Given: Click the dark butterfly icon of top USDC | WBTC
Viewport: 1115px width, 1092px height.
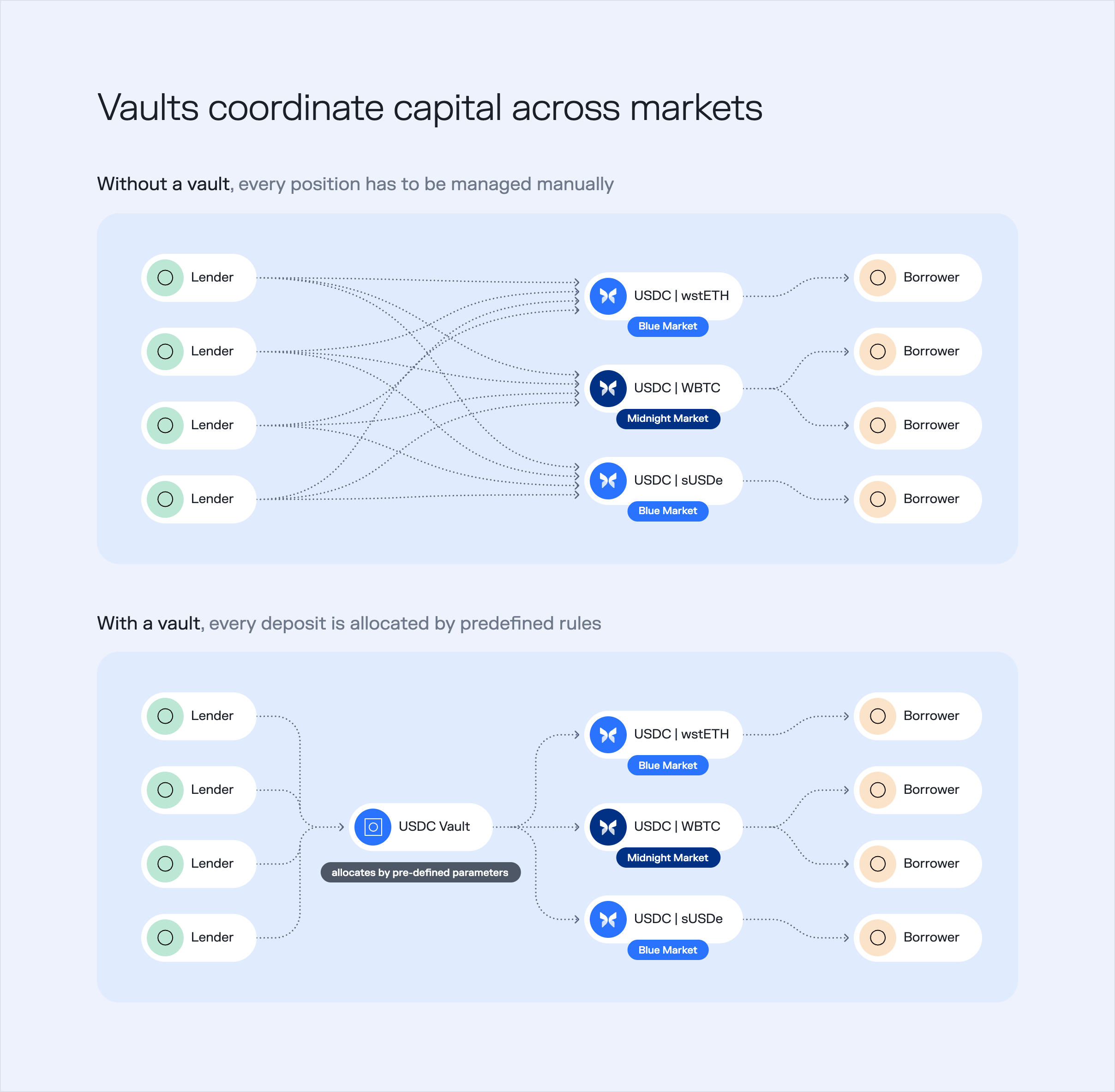Looking at the screenshot, I should 608,388.
